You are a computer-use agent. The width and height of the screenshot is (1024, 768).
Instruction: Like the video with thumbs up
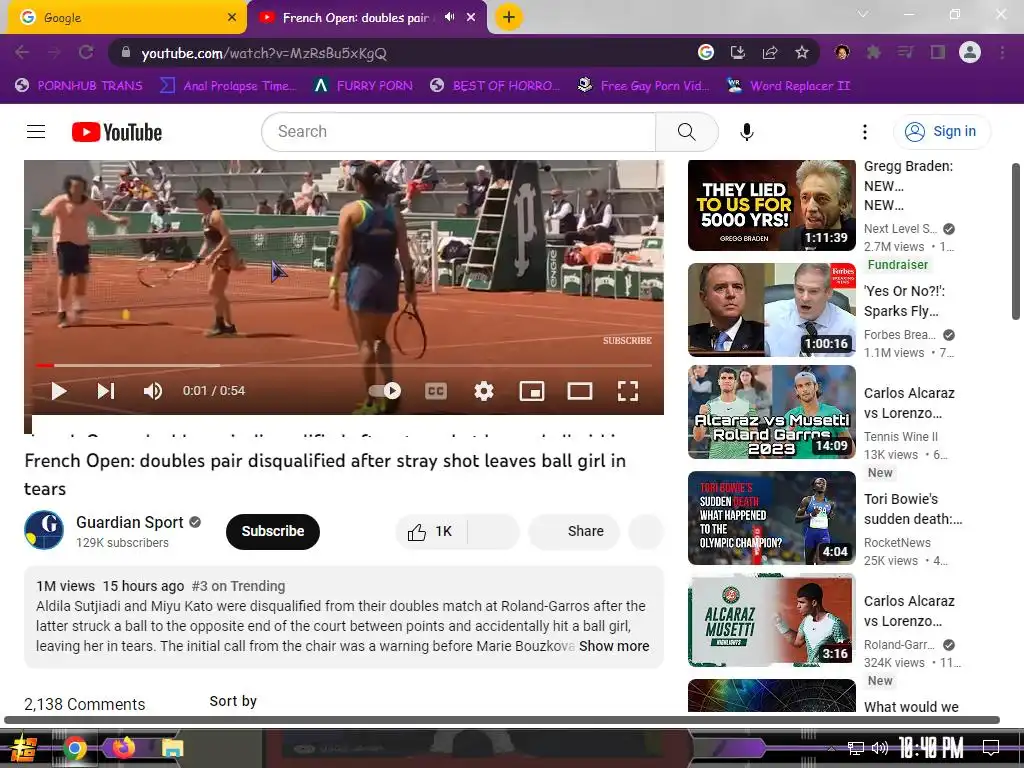coord(430,532)
